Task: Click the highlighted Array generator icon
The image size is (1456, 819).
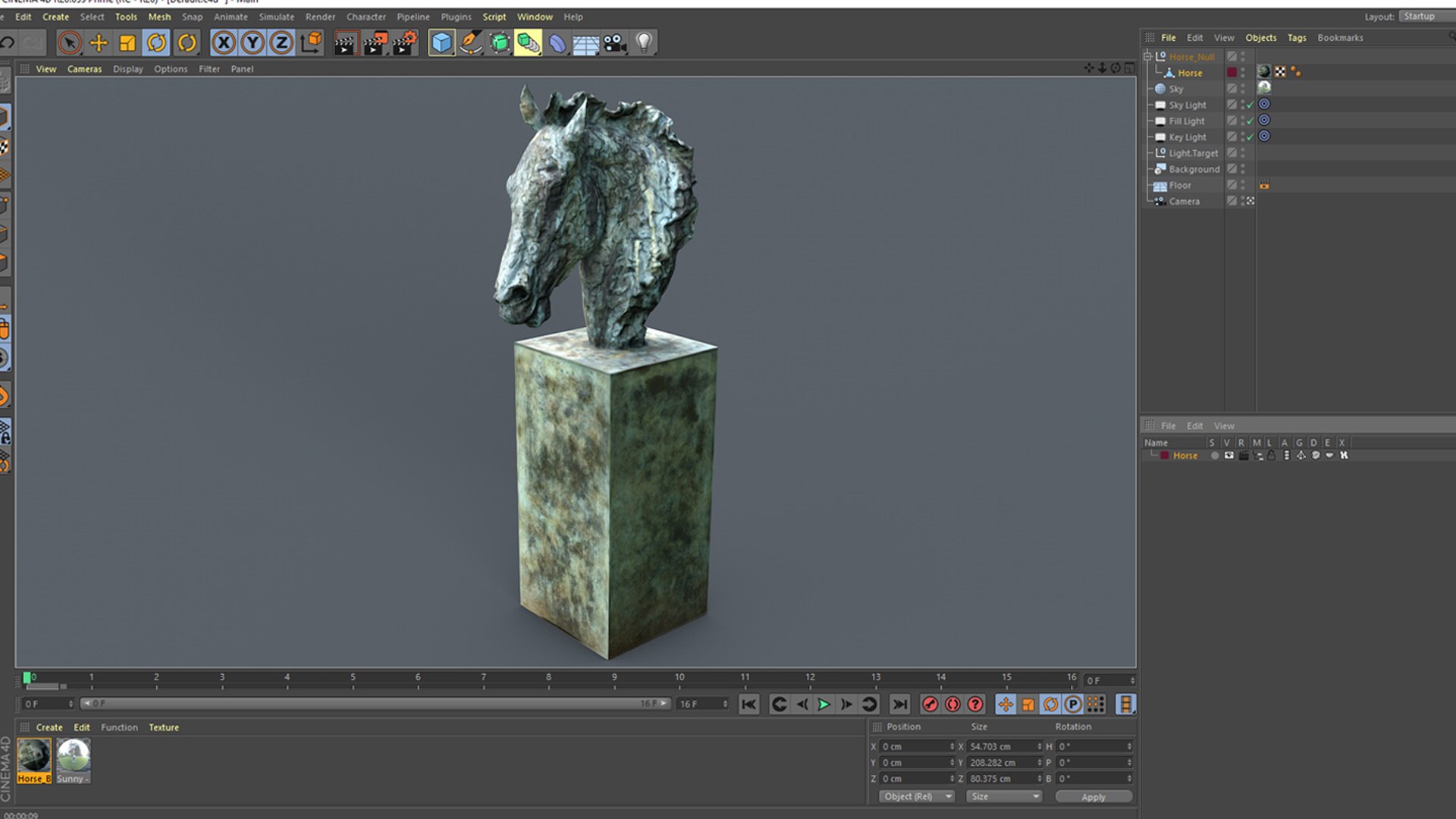Action: [529, 43]
